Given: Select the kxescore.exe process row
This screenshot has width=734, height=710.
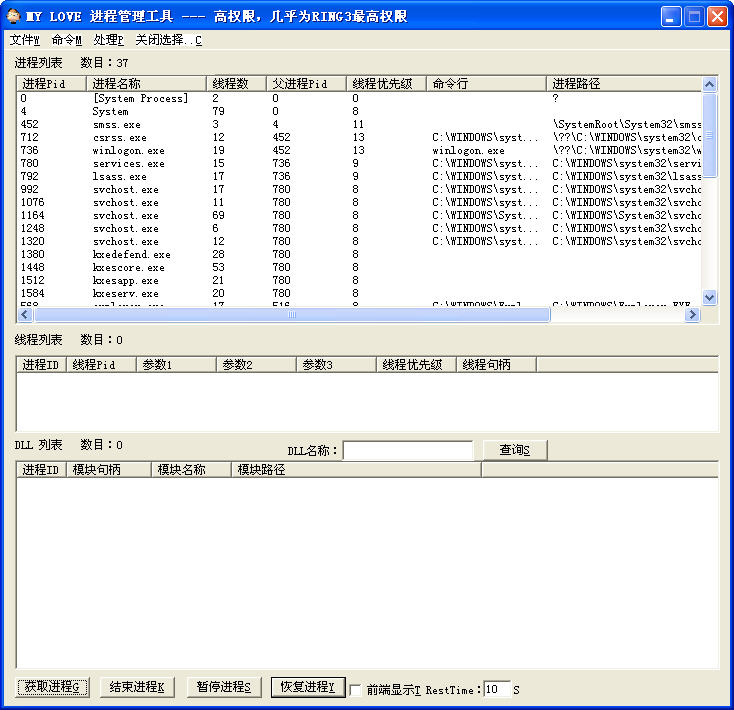Looking at the screenshot, I should click(x=359, y=267).
